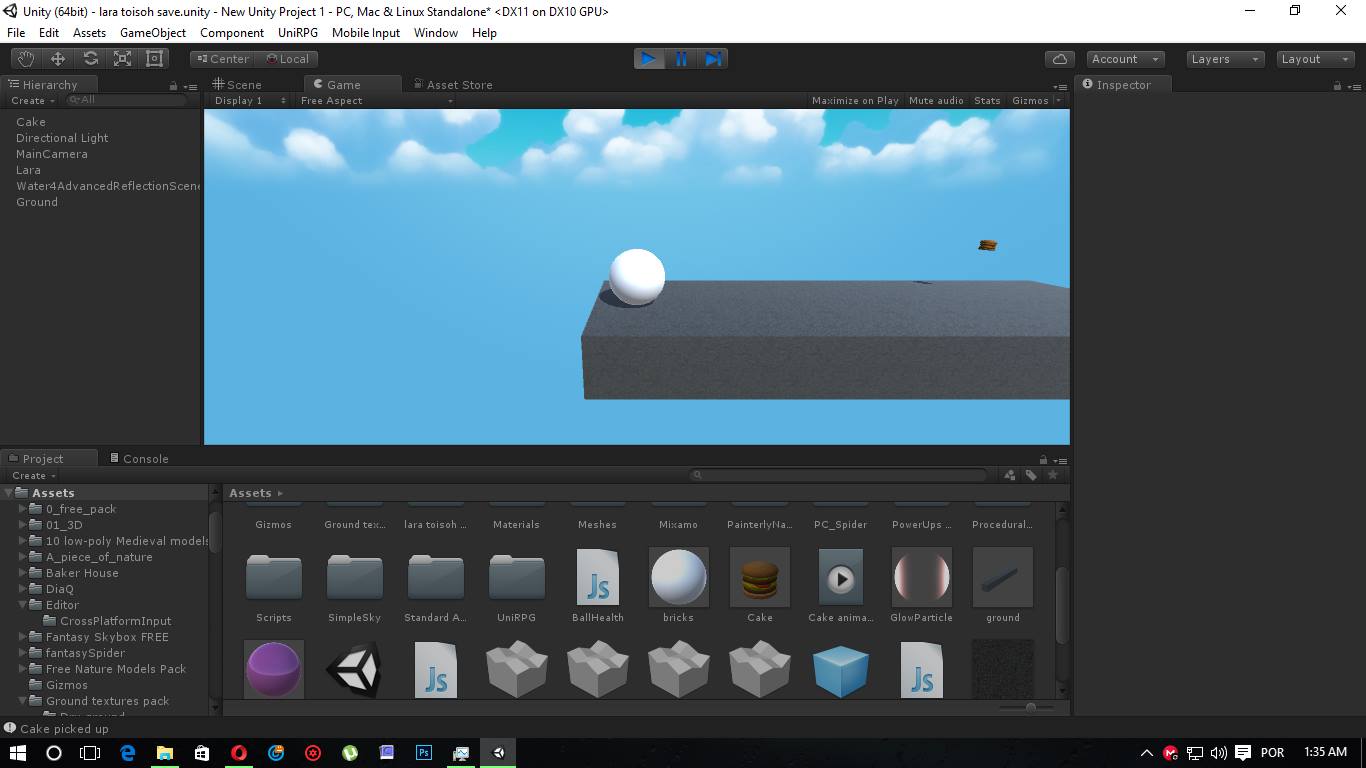Click Search by Type icon in Project

(x=1009, y=475)
